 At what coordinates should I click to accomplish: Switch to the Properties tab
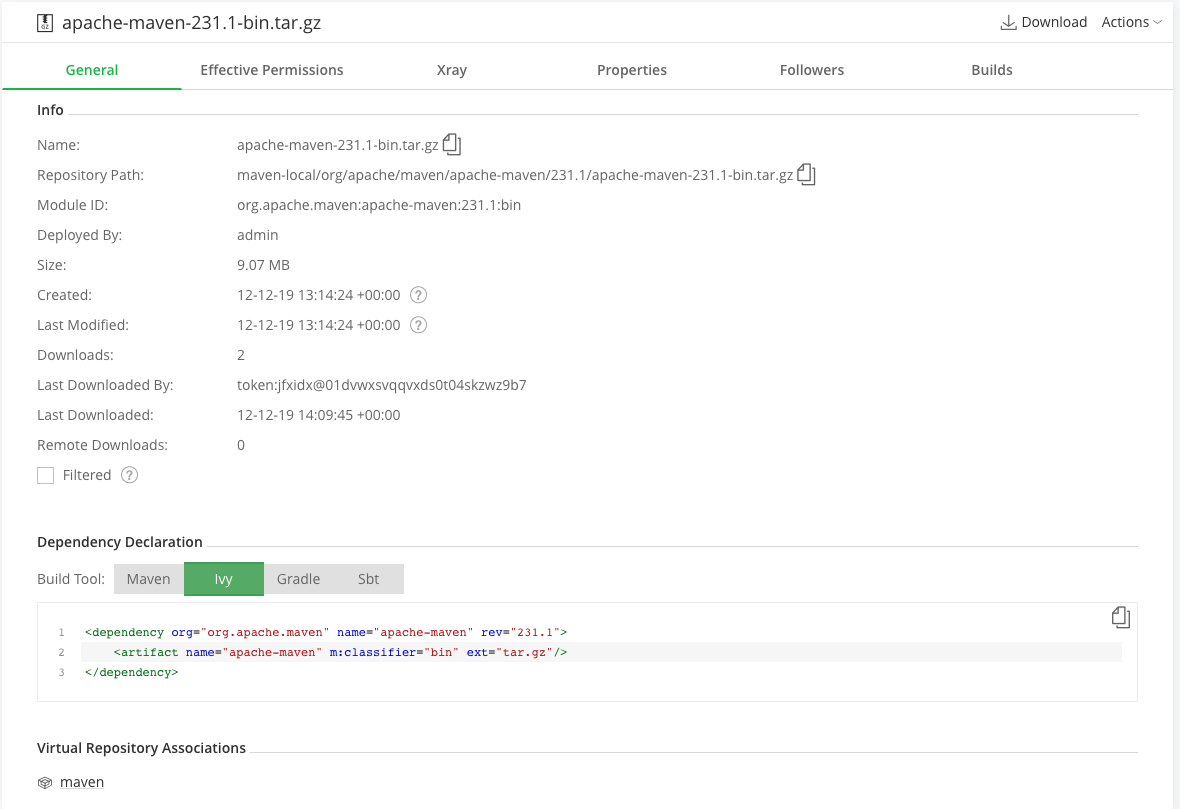coord(631,70)
